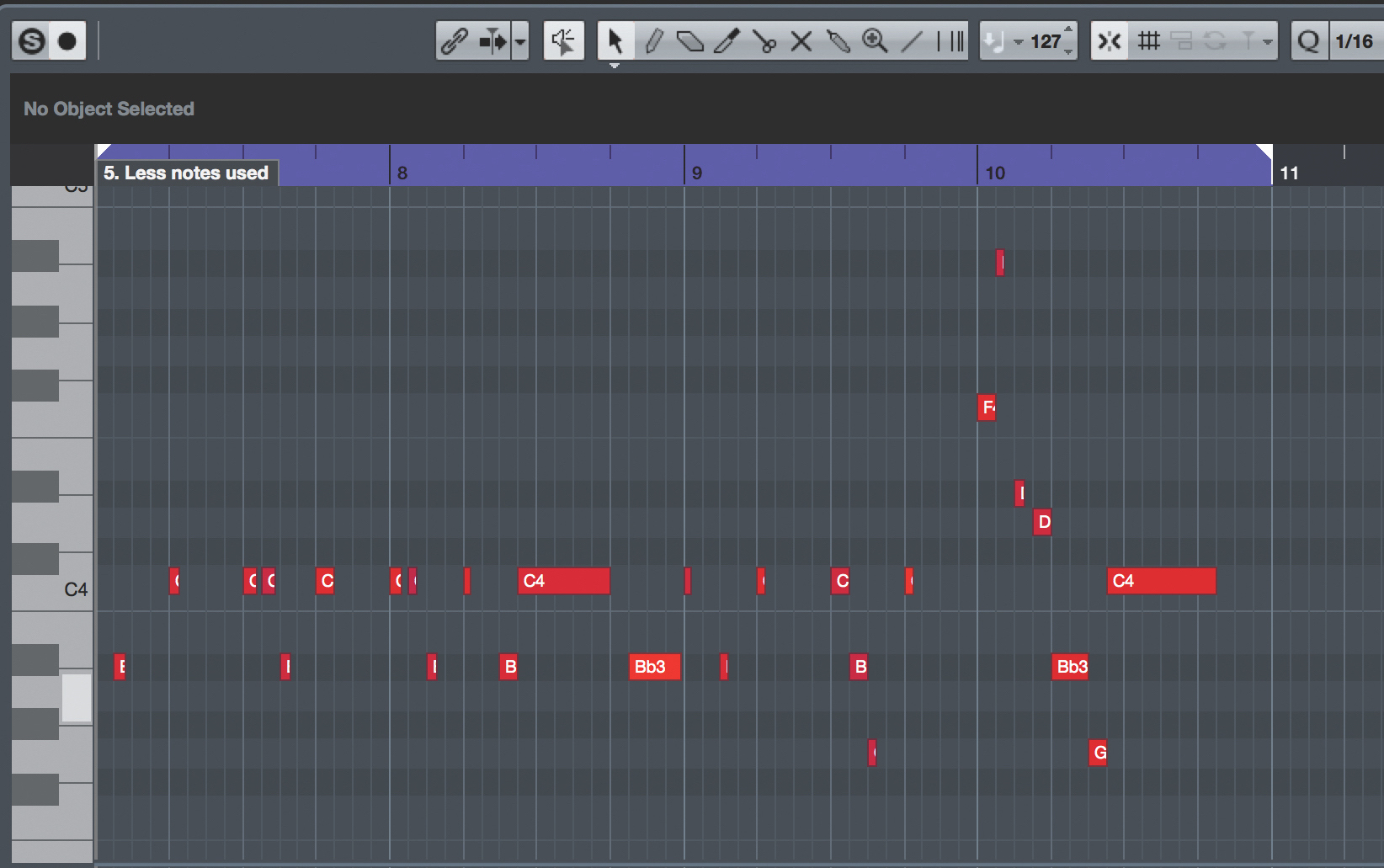Toggle the Auto-Scroll icon
This screenshot has width=1384, height=868.
[x=492, y=40]
